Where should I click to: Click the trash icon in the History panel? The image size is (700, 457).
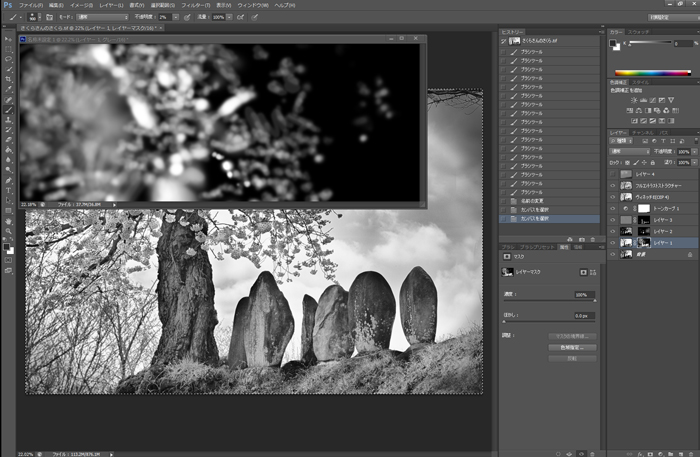click(x=595, y=239)
